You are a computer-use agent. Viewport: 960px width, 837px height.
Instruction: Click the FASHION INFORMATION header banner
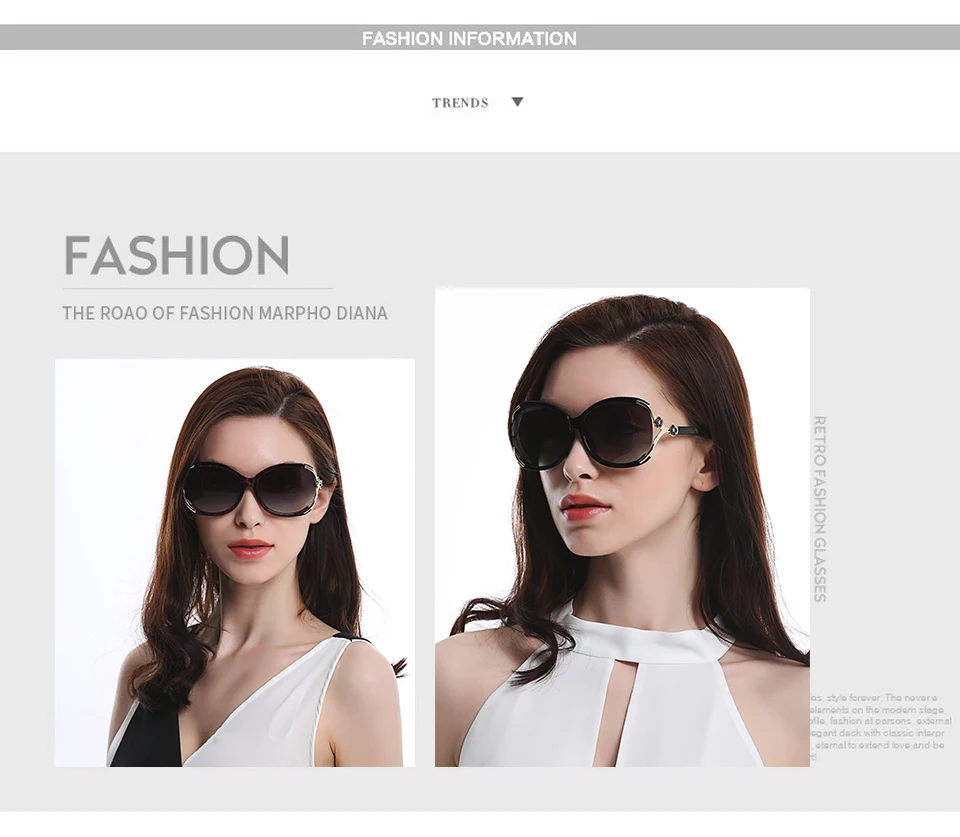[x=480, y=37]
